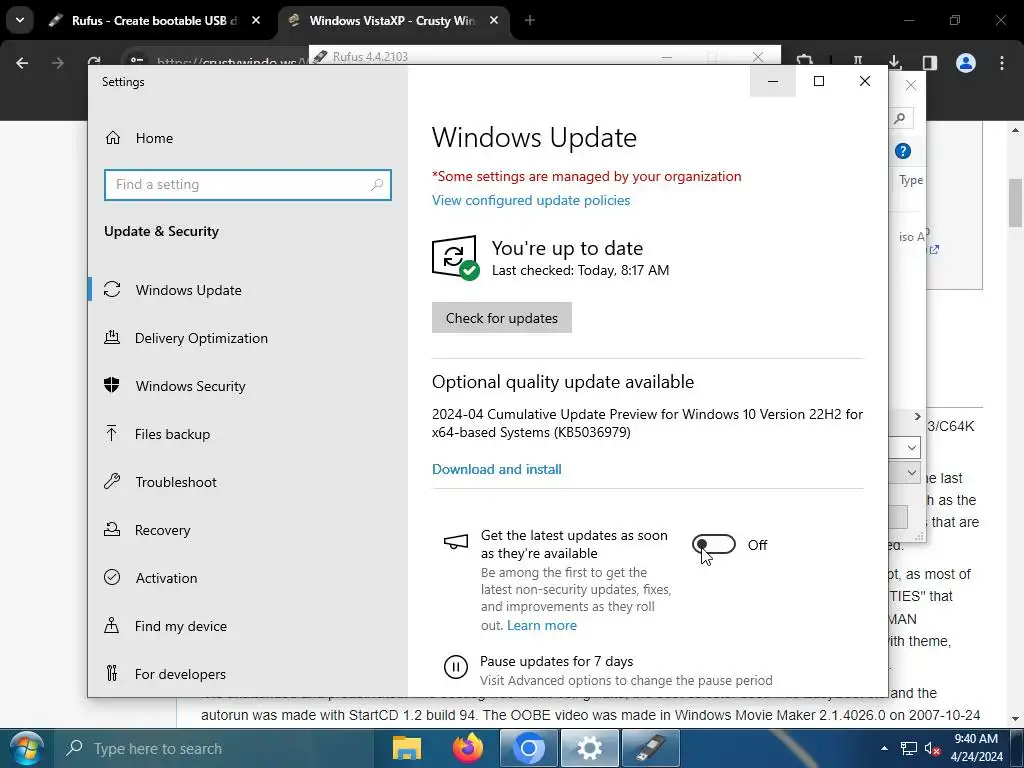Image resolution: width=1024 pixels, height=768 pixels.
Task: Open browser downloads icon
Action: tap(895, 63)
